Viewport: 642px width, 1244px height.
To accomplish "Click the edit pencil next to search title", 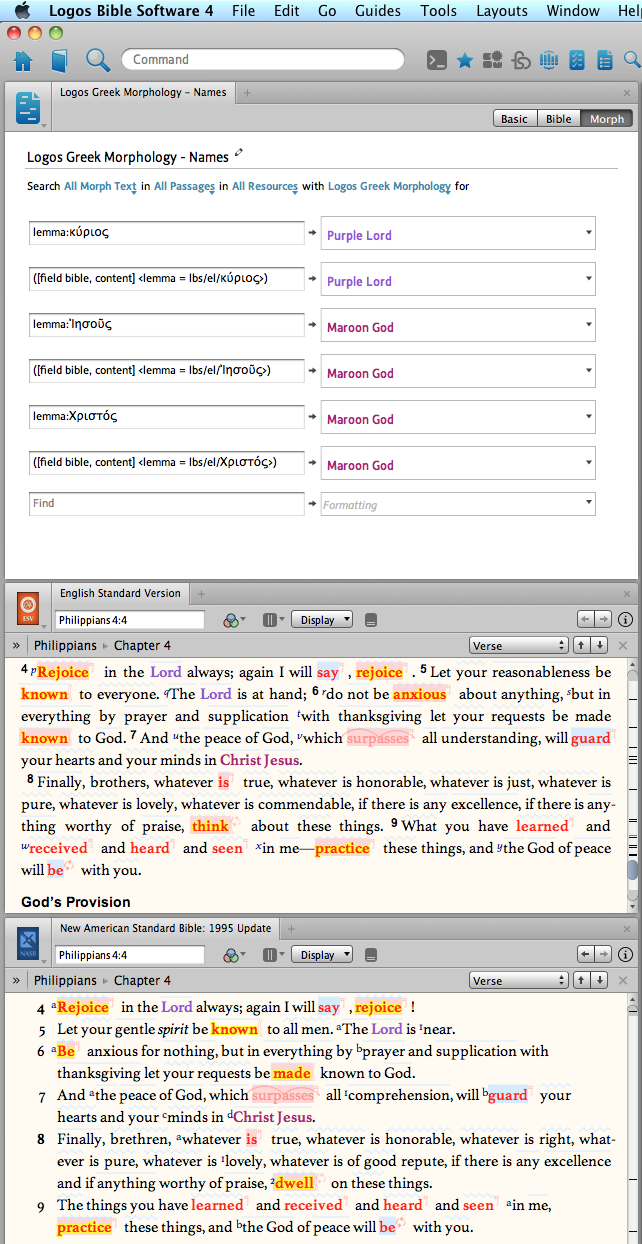I will pos(239,154).
